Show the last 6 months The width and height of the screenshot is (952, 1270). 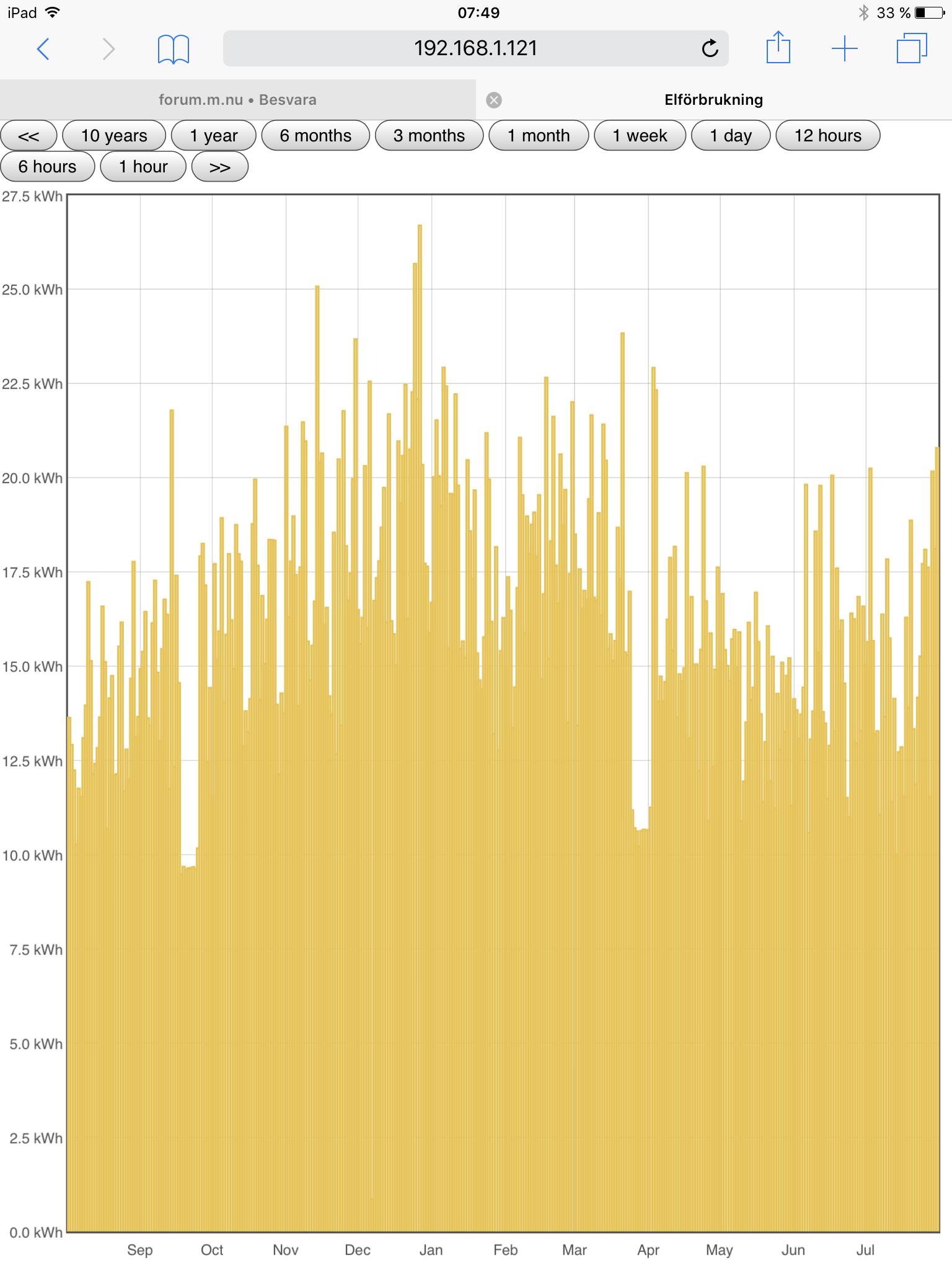coord(315,136)
